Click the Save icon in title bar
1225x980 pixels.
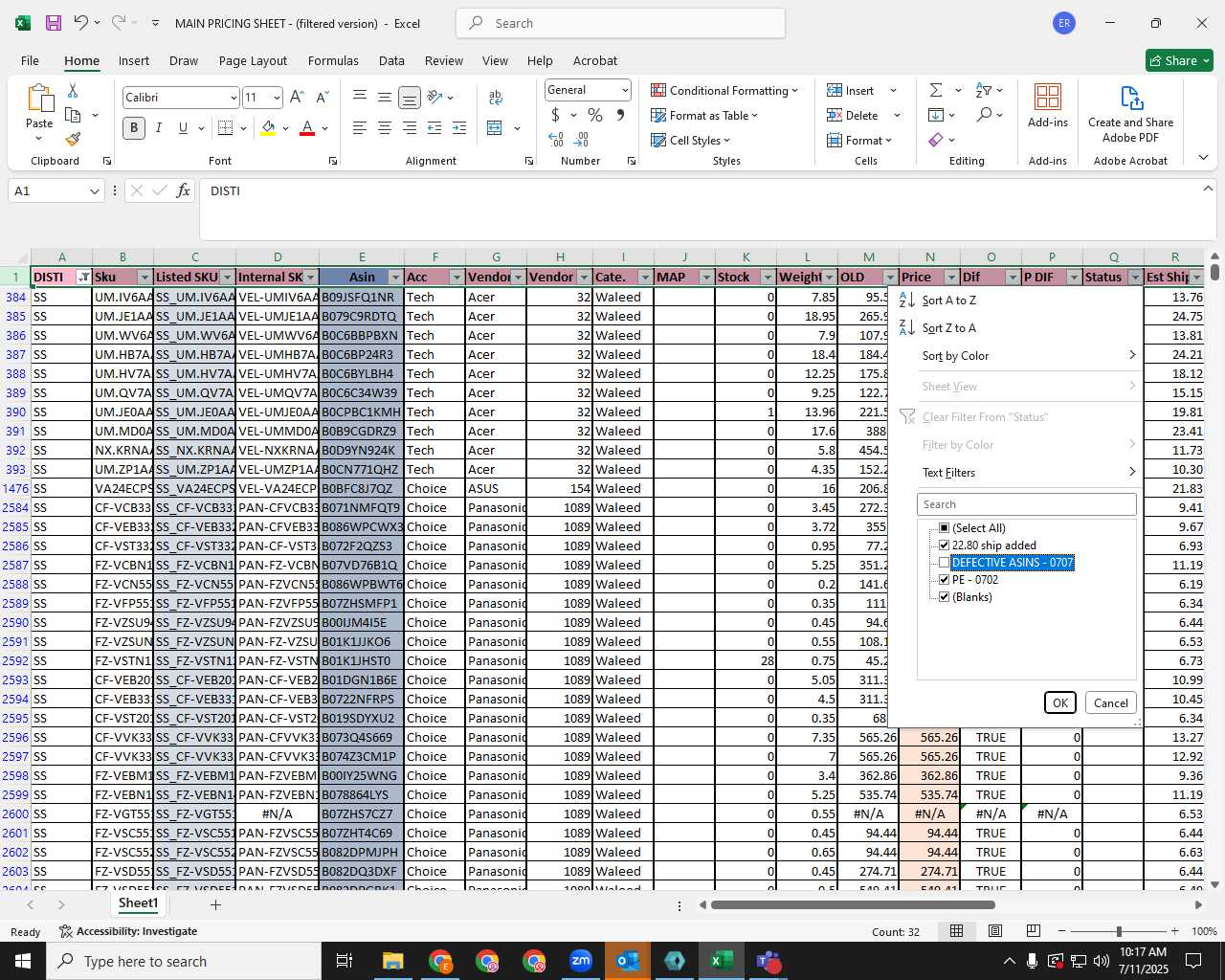tap(53, 23)
